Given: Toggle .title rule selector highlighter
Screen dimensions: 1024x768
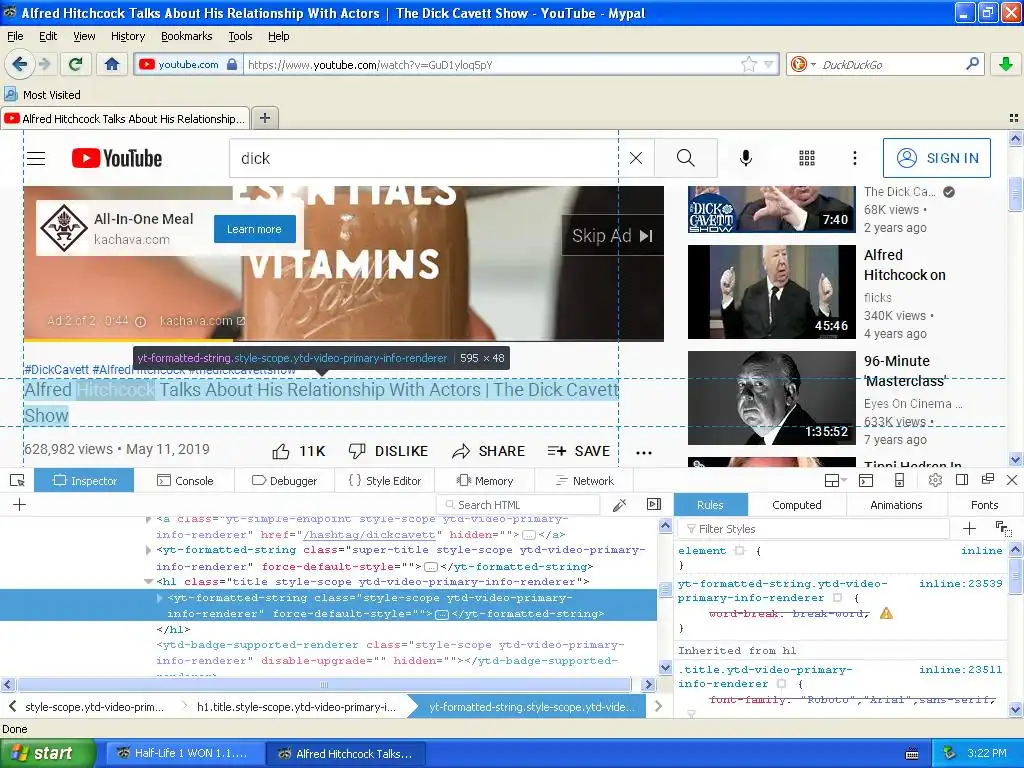Looking at the screenshot, I should [781, 684].
